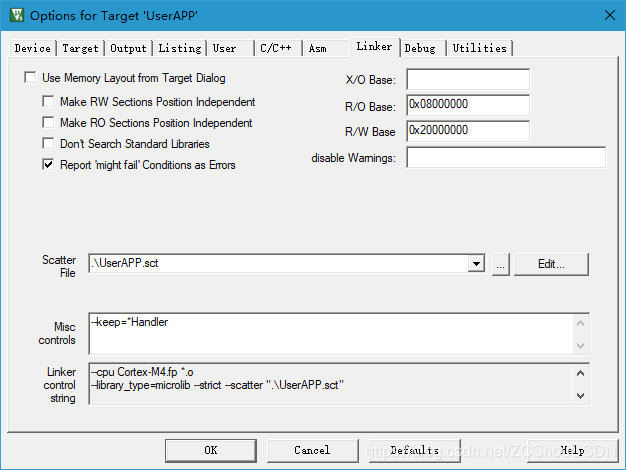The height and width of the screenshot is (470, 626).
Task: Confirm settings with the OK button
Action: (x=211, y=451)
